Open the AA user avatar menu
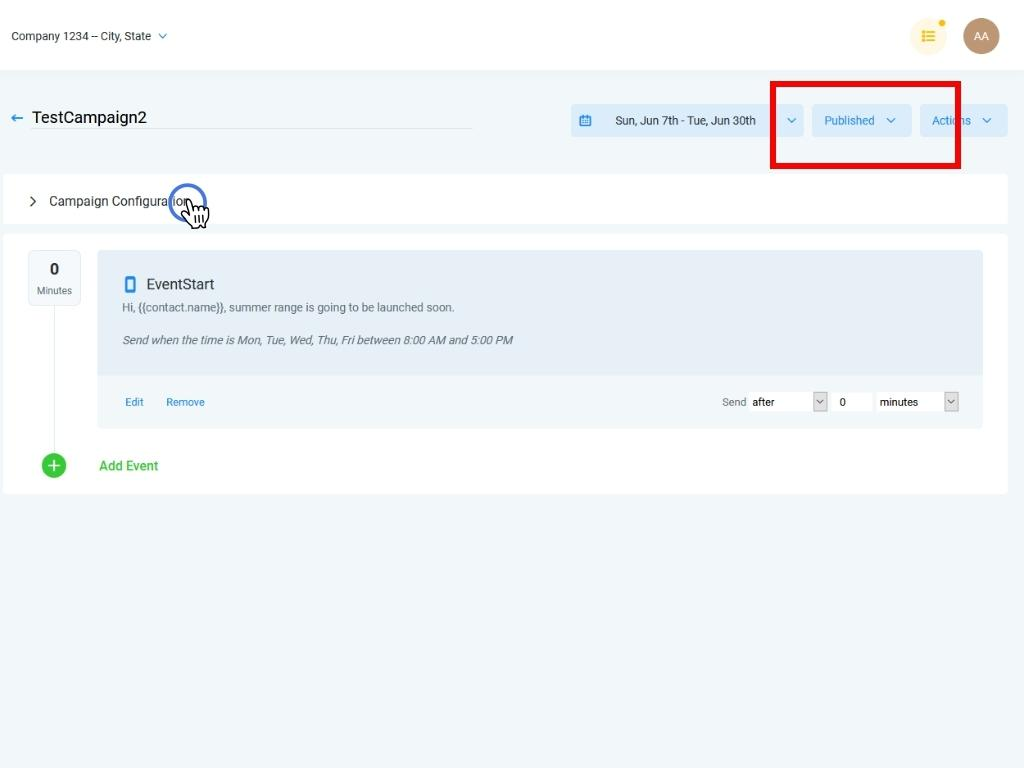This screenshot has height=768, width=1024. (981, 36)
